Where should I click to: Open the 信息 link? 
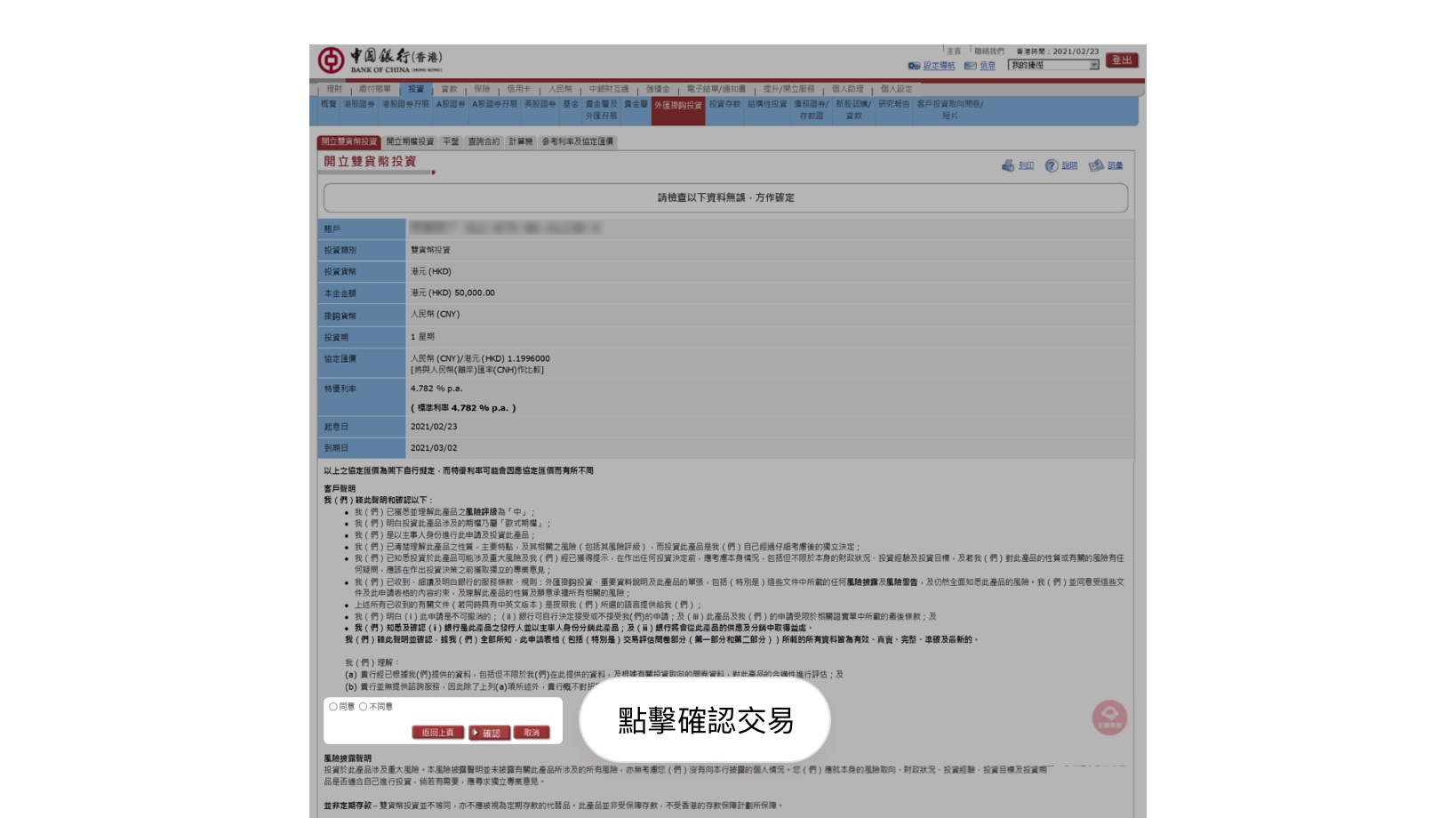(988, 66)
